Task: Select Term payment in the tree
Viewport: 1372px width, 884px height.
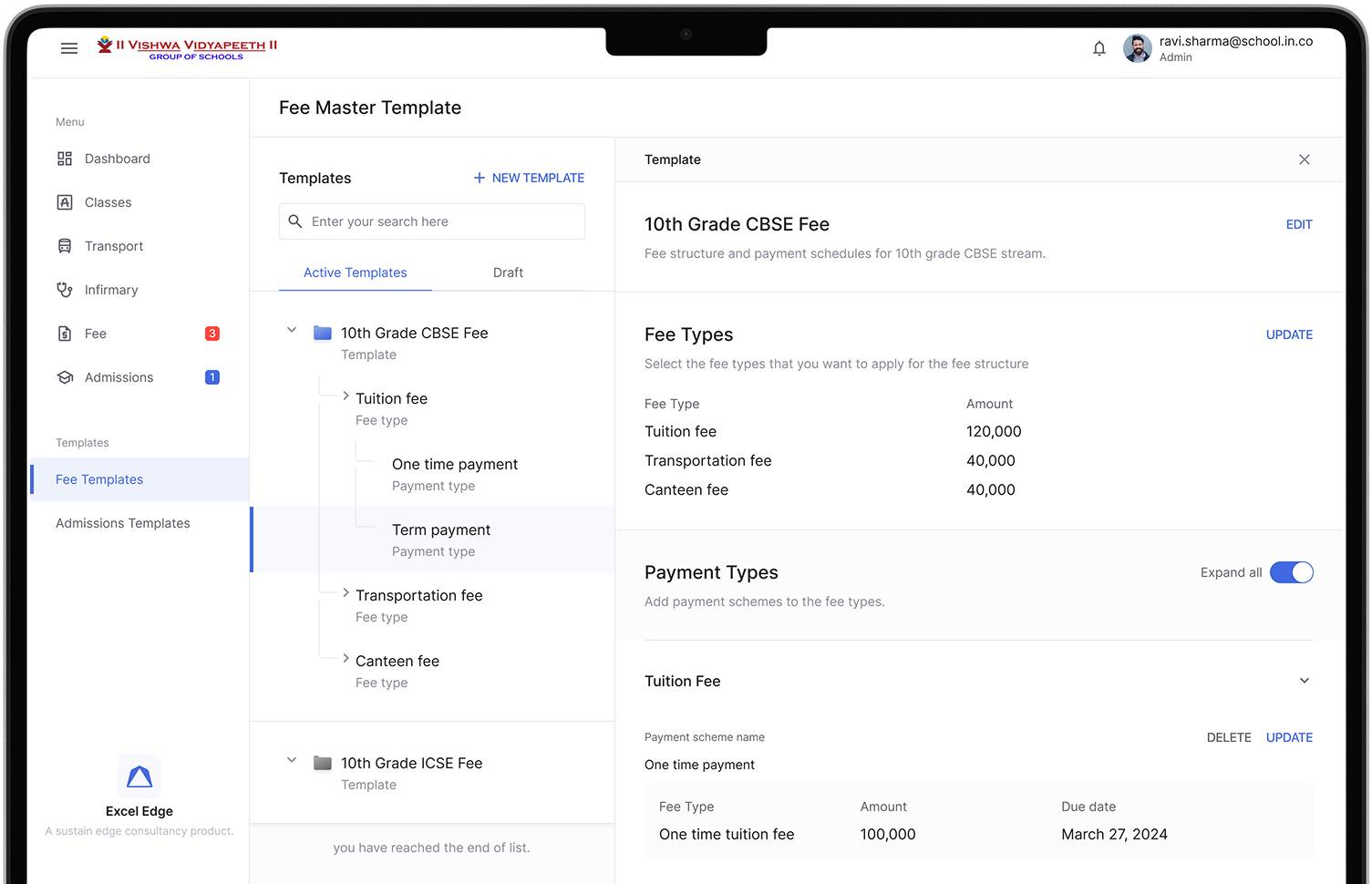Action: coord(433,540)
